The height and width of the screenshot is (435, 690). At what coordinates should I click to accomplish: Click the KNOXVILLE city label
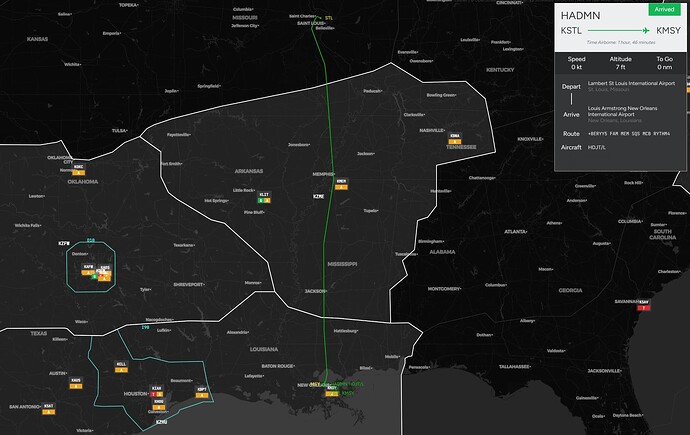[x=530, y=139]
